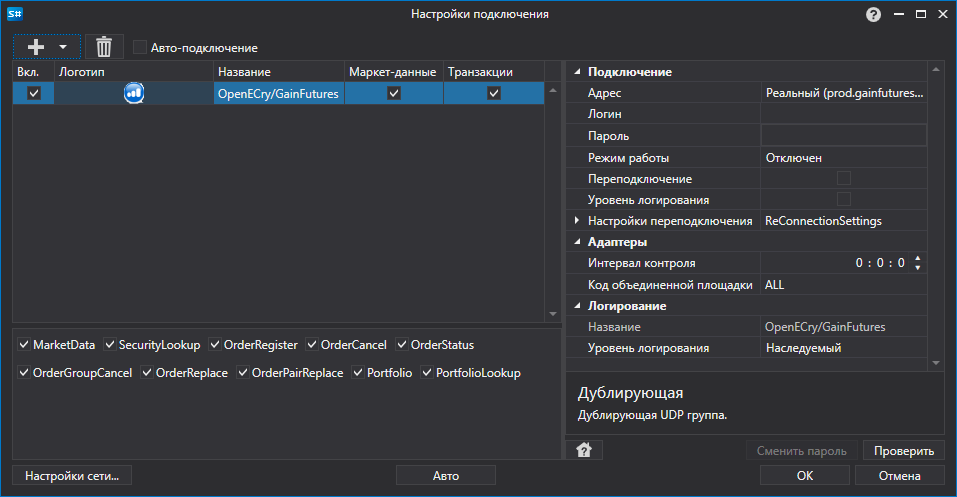Collapse the Подключение section
957x497 pixels.
(577, 71)
